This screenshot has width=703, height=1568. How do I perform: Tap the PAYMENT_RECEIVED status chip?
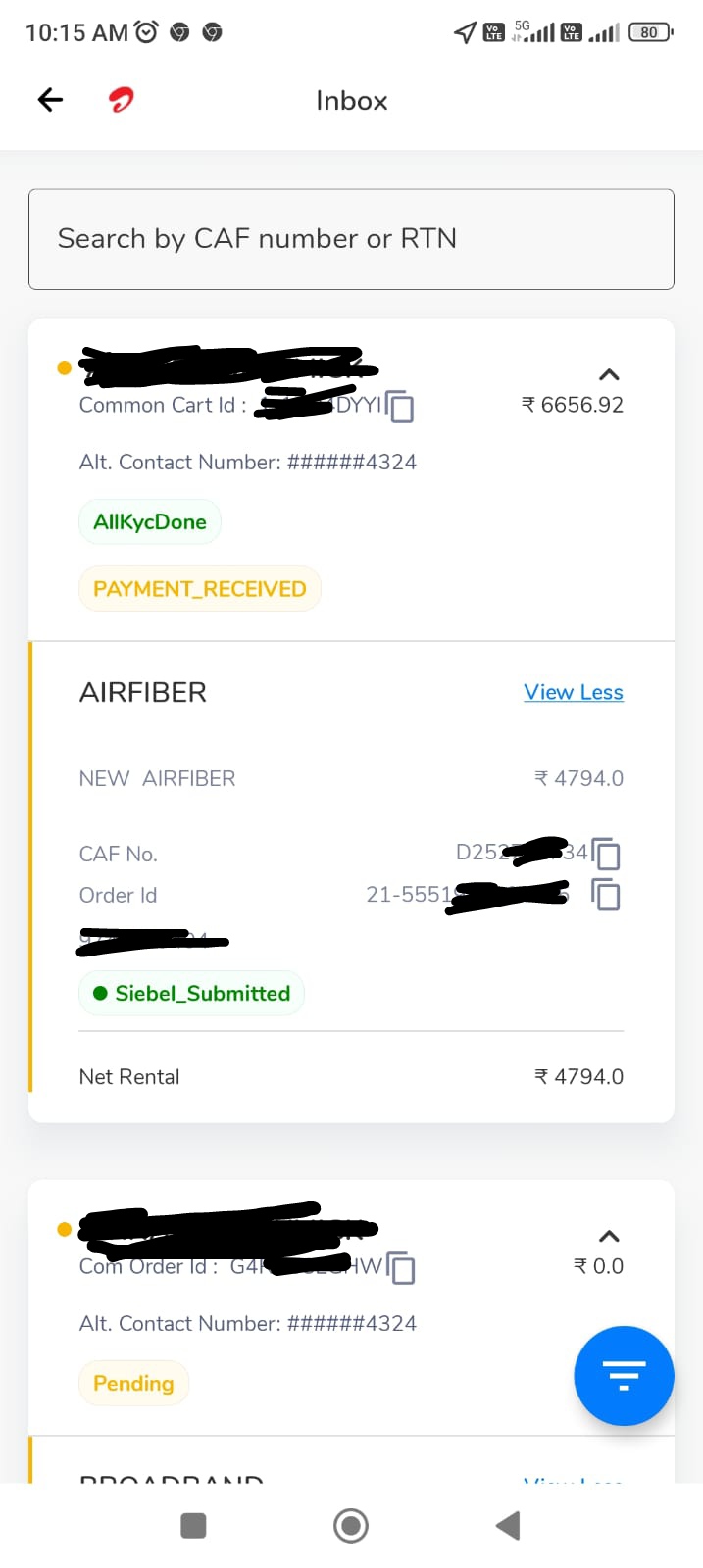[x=200, y=589]
